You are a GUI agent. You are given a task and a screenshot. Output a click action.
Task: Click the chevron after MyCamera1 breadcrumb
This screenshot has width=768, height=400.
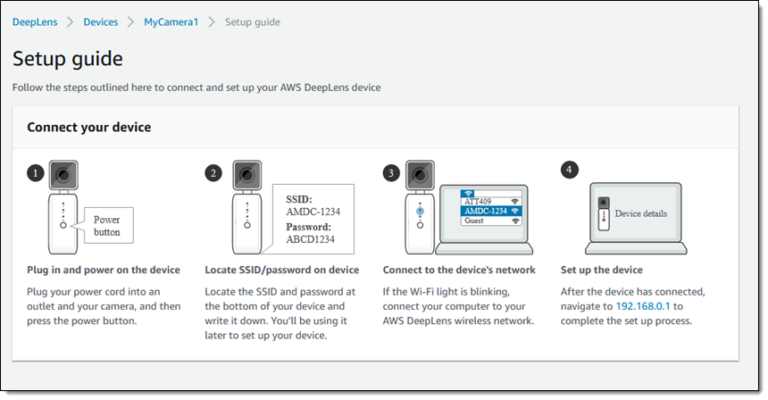(x=212, y=22)
